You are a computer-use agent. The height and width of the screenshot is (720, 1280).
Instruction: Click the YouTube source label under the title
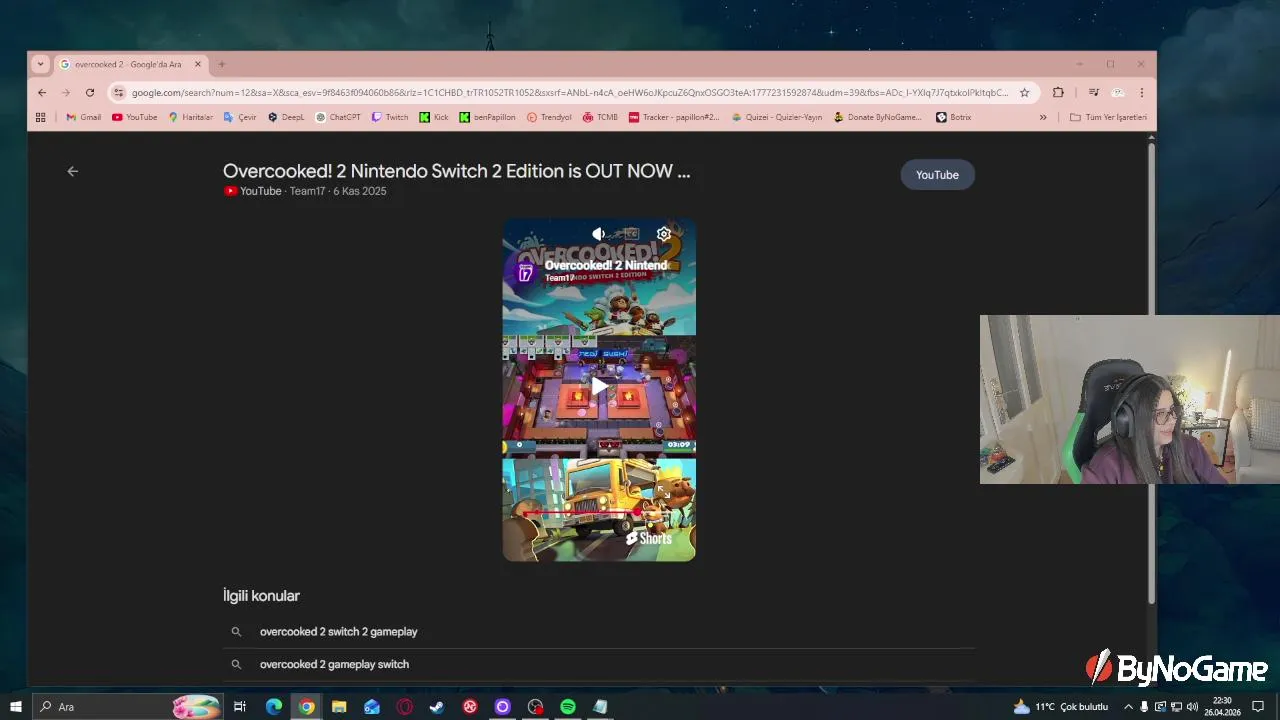click(x=253, y=191)
